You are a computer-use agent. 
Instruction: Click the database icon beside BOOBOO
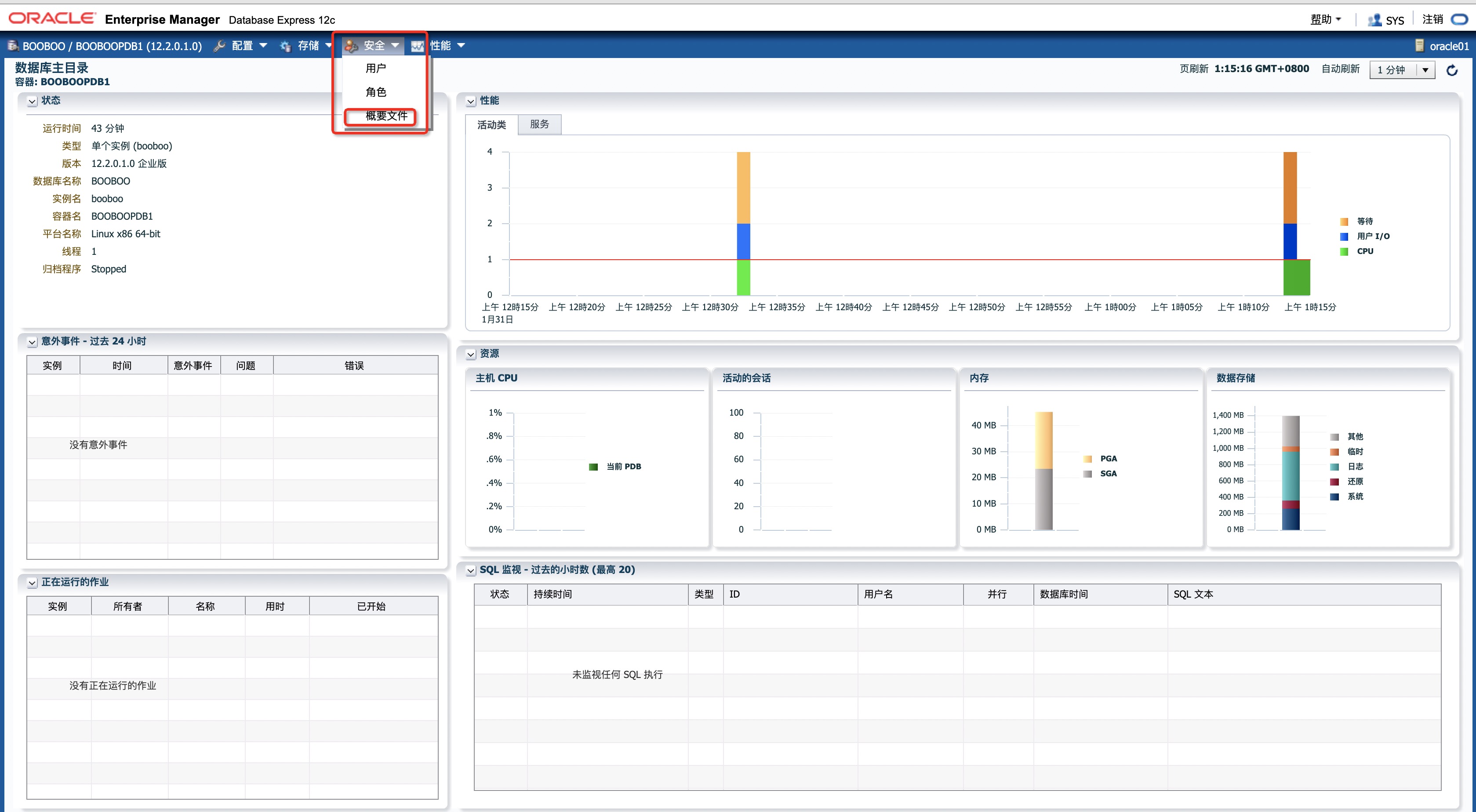click(x=13, y=46)
